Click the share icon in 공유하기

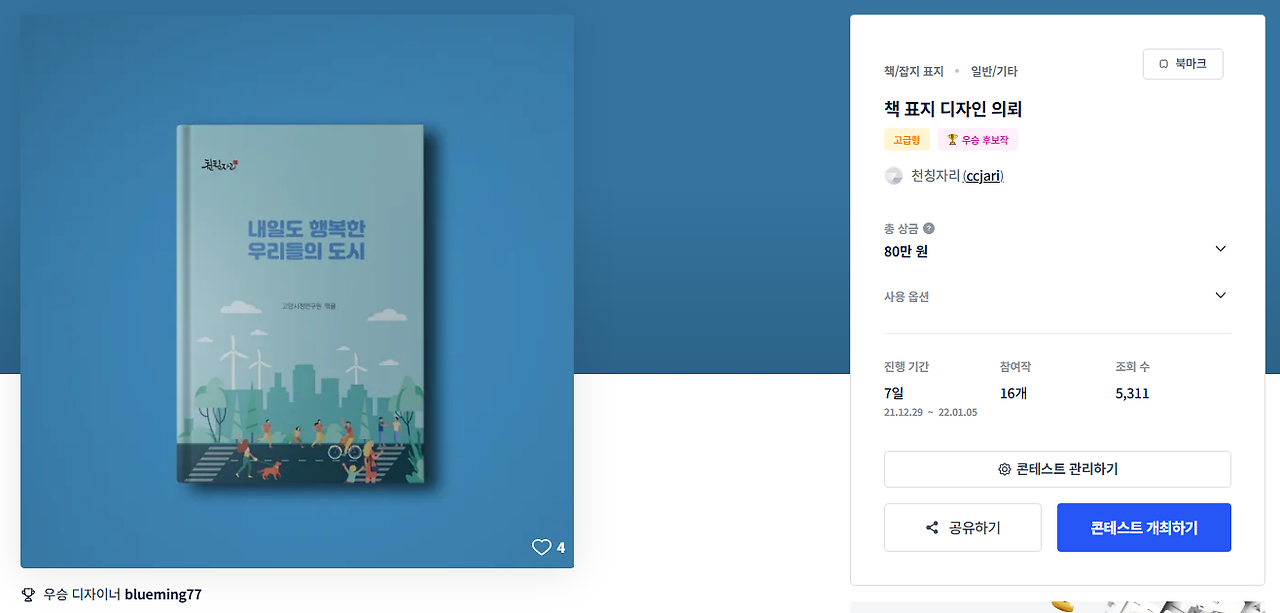[x=932, y=528]
